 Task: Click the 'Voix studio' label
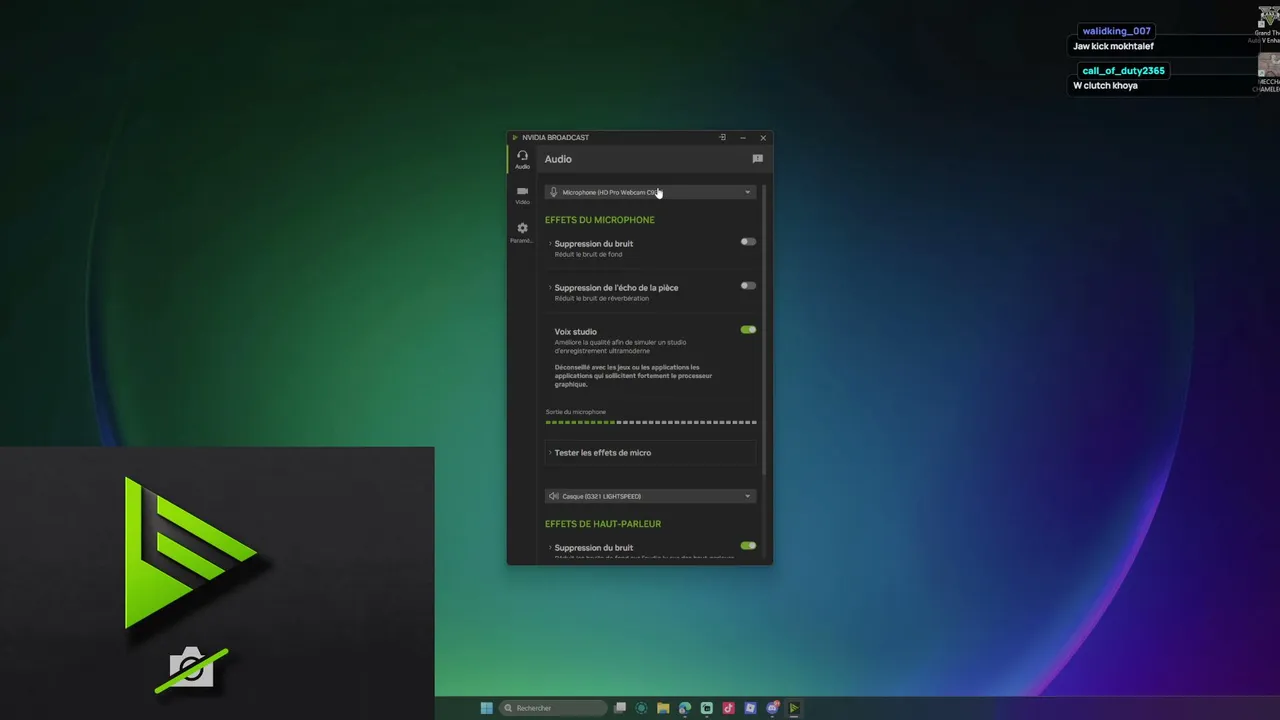(576, 332)
